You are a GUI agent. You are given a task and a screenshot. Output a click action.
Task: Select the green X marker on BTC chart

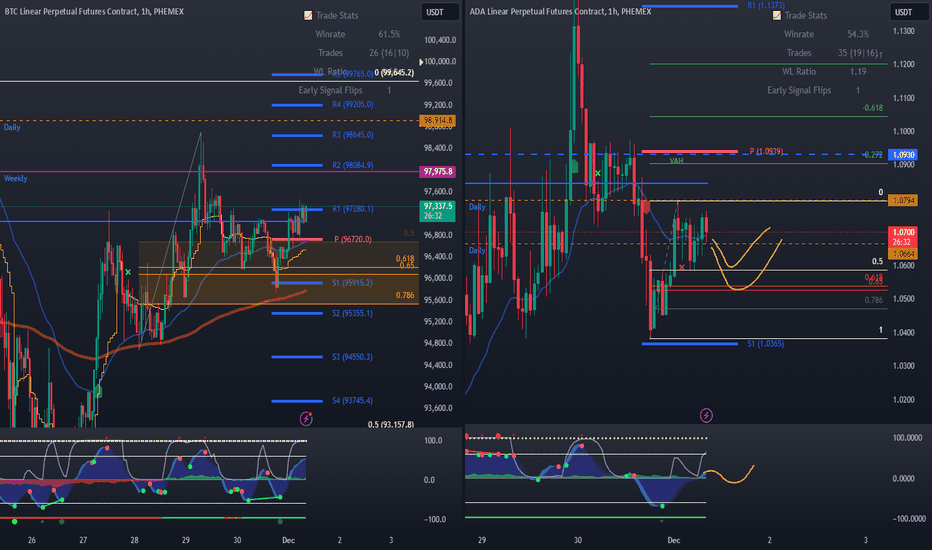tap(128, 272)
